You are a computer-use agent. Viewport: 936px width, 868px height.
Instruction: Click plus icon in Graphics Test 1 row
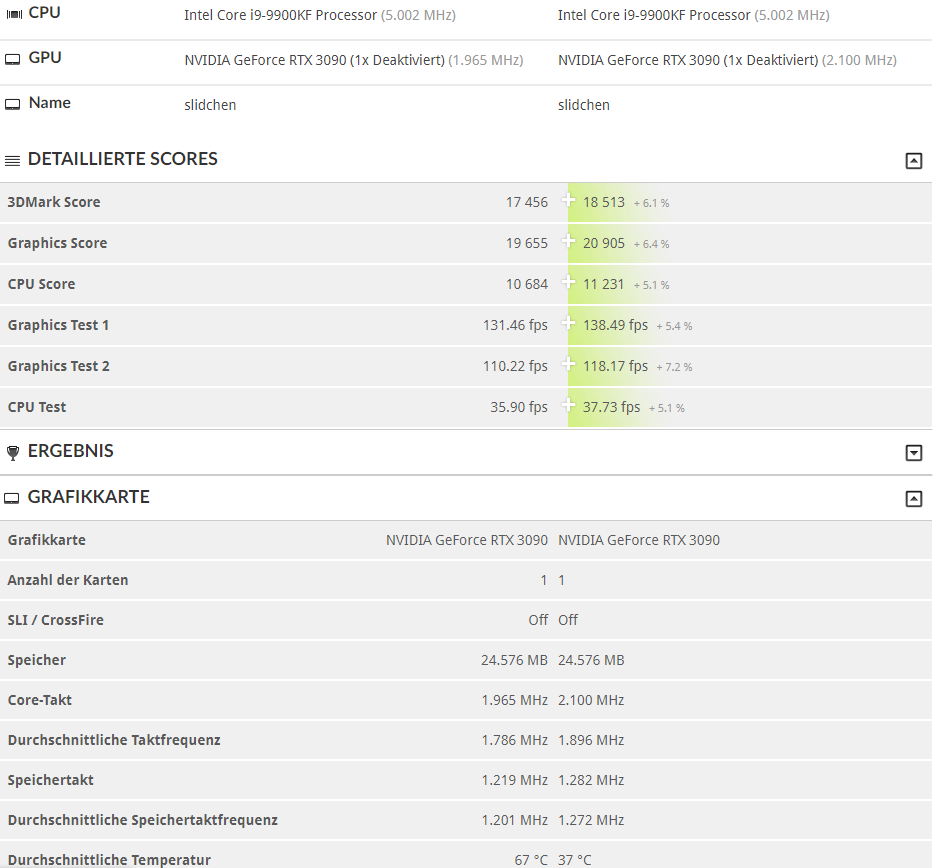tap(568, 323)
